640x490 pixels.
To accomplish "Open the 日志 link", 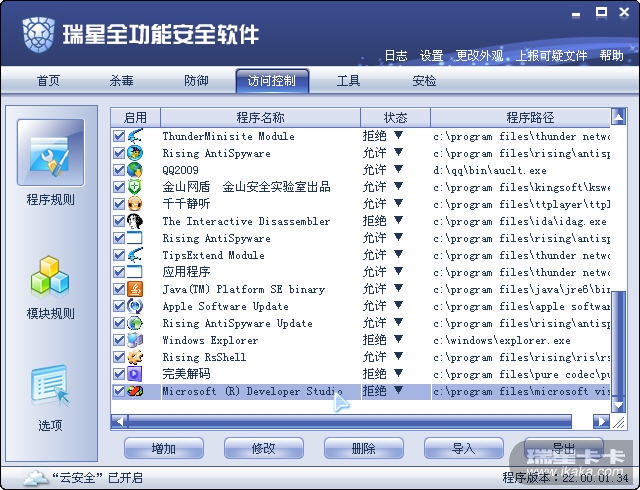I will pyautogui.click(x=396, y=55).
